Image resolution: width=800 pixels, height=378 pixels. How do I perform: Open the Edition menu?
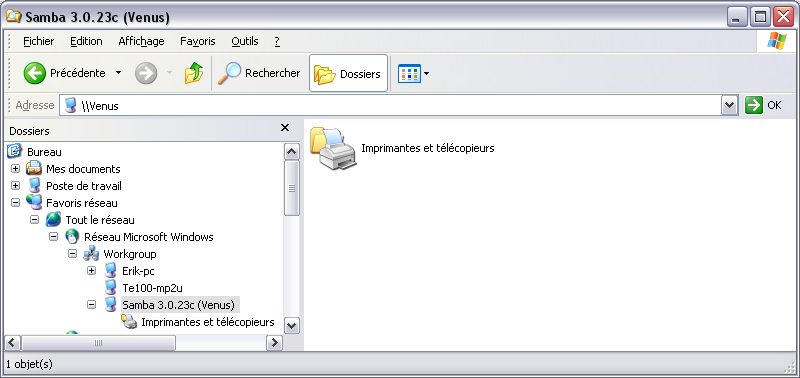(86, 41)
